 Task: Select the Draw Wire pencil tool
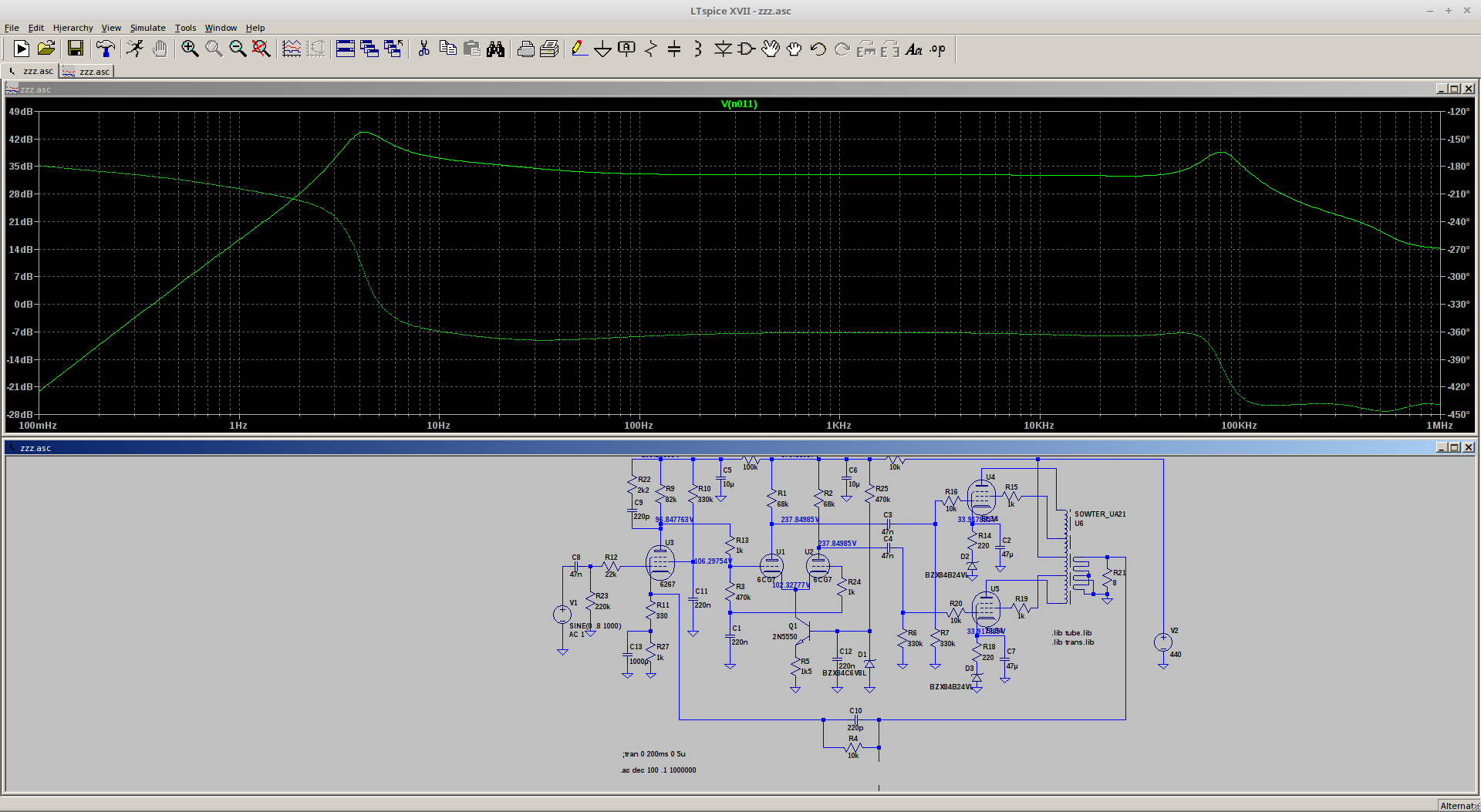(x=579, y=49)
